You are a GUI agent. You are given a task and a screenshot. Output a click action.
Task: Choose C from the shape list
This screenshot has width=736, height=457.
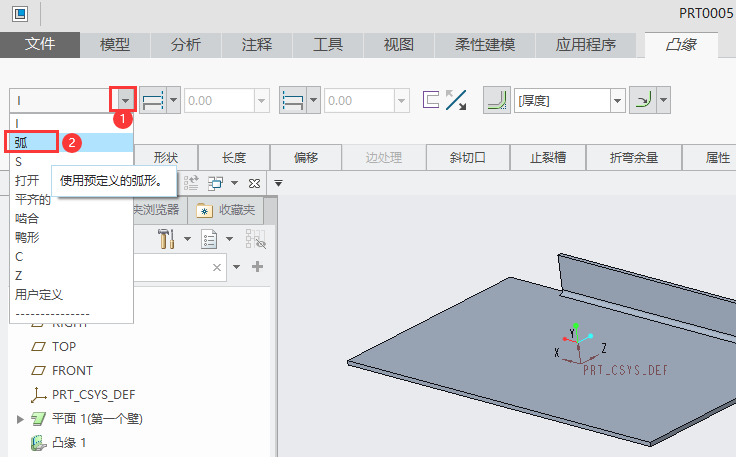tap(71, 257)
